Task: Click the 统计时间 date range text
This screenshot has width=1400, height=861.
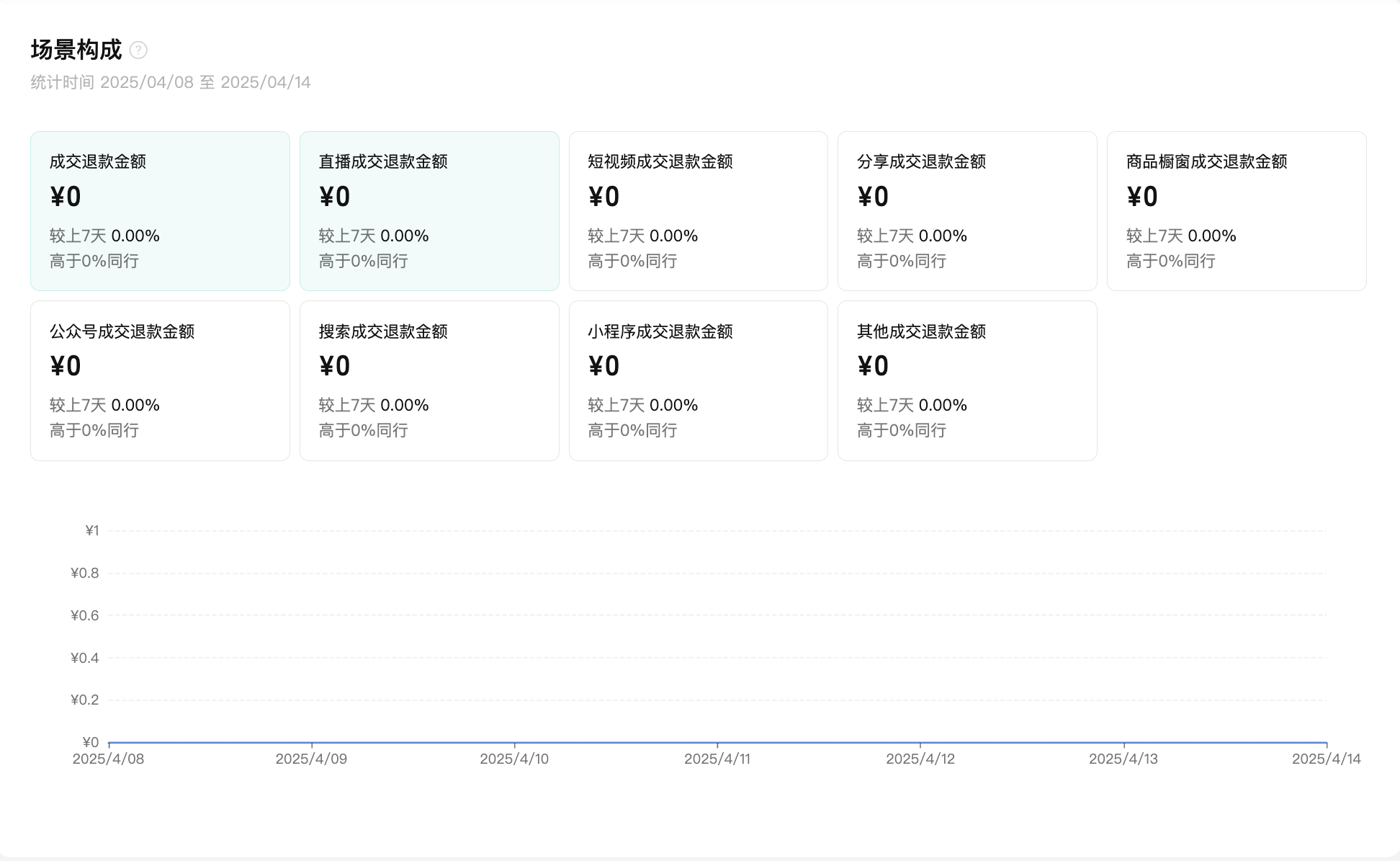Action: [x=171, y=82]
